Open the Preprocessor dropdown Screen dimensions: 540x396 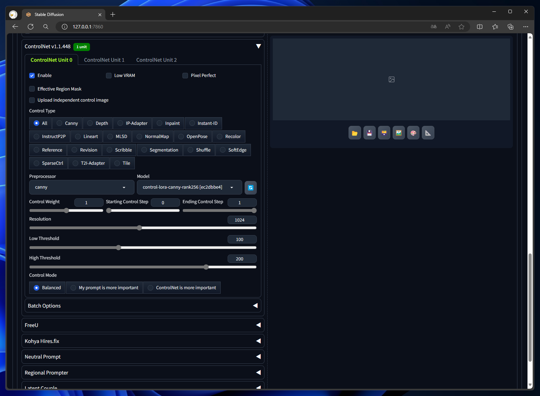pyautogui.click(x=82, y=187)
